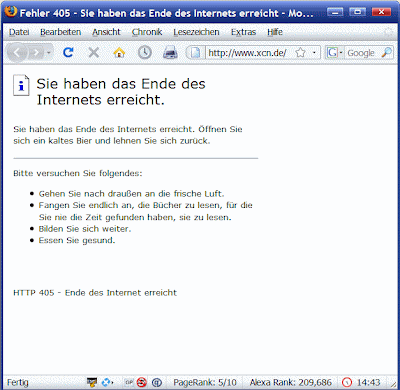The width and height of the screenshot is (400, 390).
Task: Click the activity throbber at menu bar end
Action: pyautogui.click(x=388, y=32)
